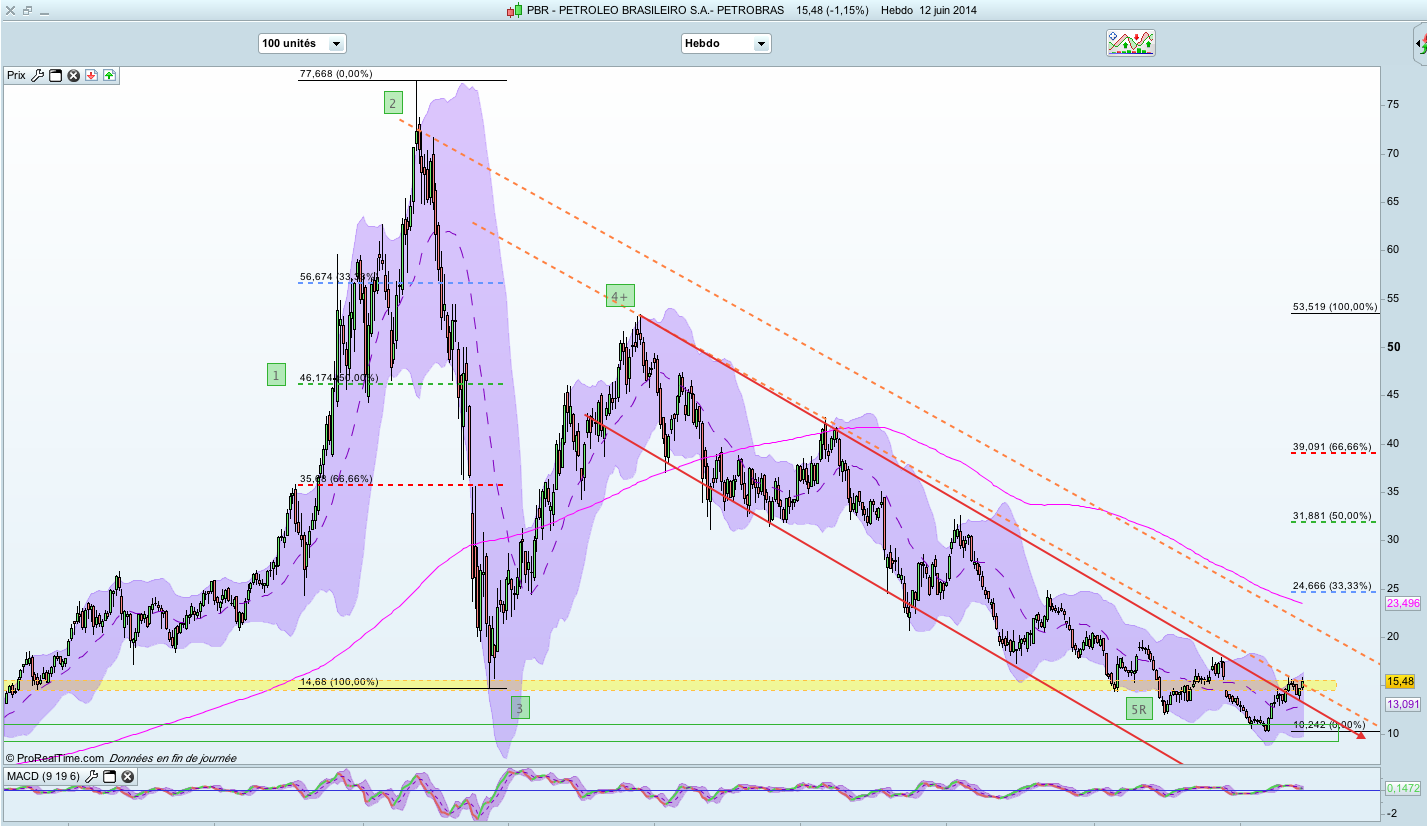
Task: Click the green wave label 2 marker
Action: pos(393,102)
